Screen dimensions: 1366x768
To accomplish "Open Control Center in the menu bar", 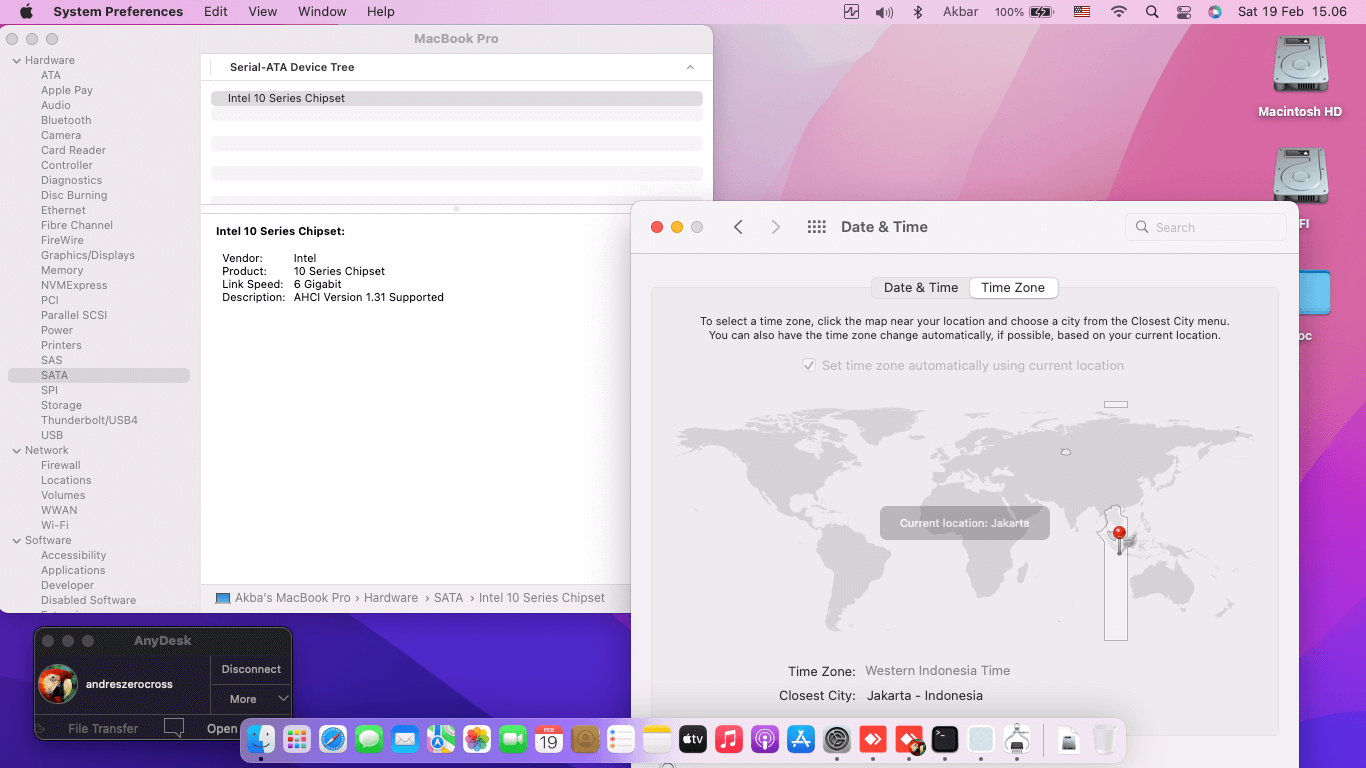I will click(1184, 12).
